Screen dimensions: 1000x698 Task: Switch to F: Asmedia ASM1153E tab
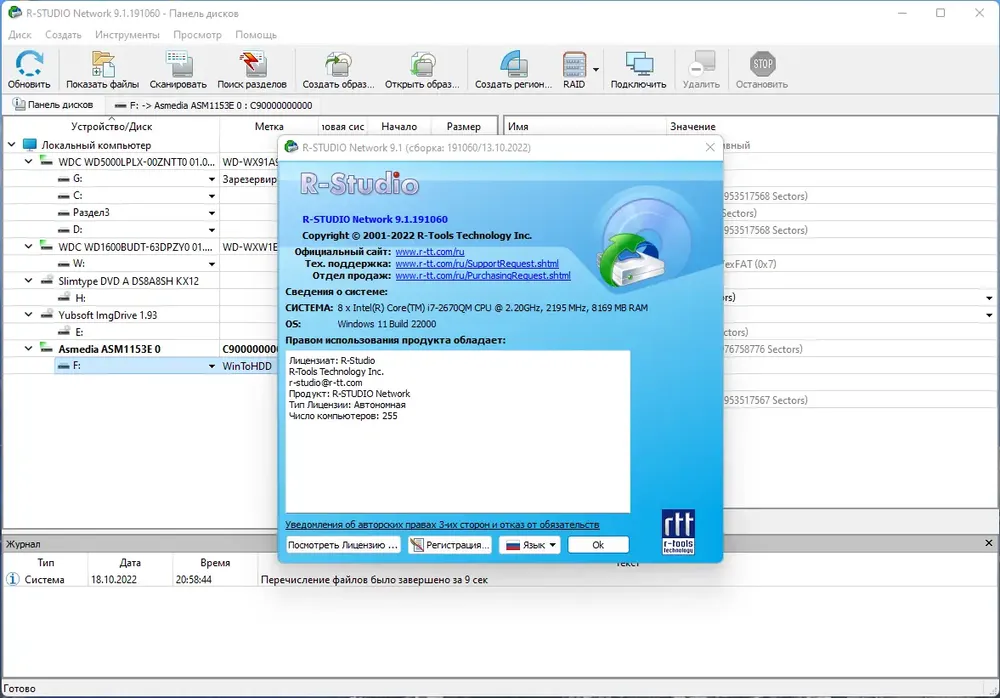pyautogui.click(x=214, y=105)
